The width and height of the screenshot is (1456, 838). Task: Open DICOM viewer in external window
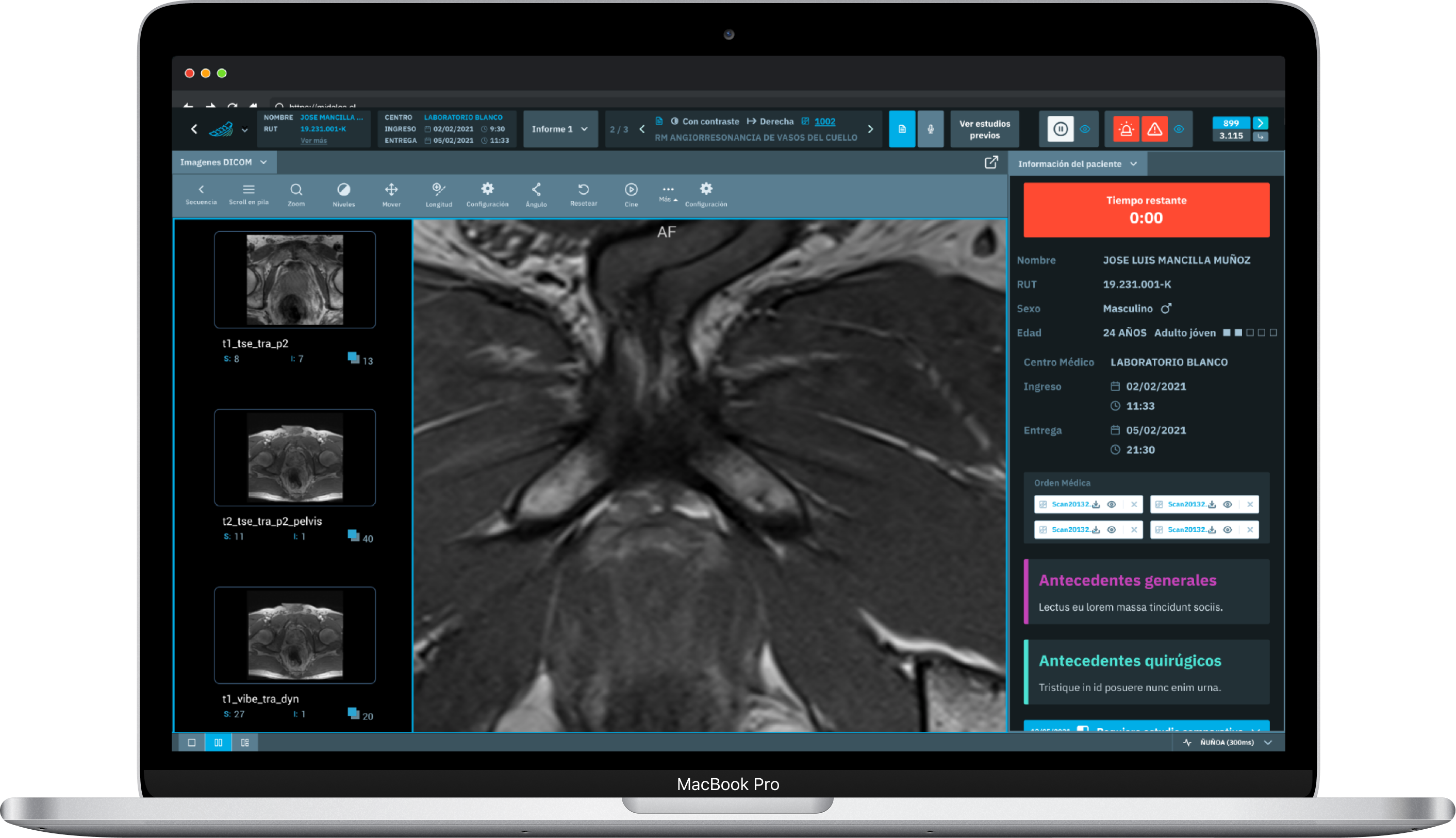coord(991,163)
